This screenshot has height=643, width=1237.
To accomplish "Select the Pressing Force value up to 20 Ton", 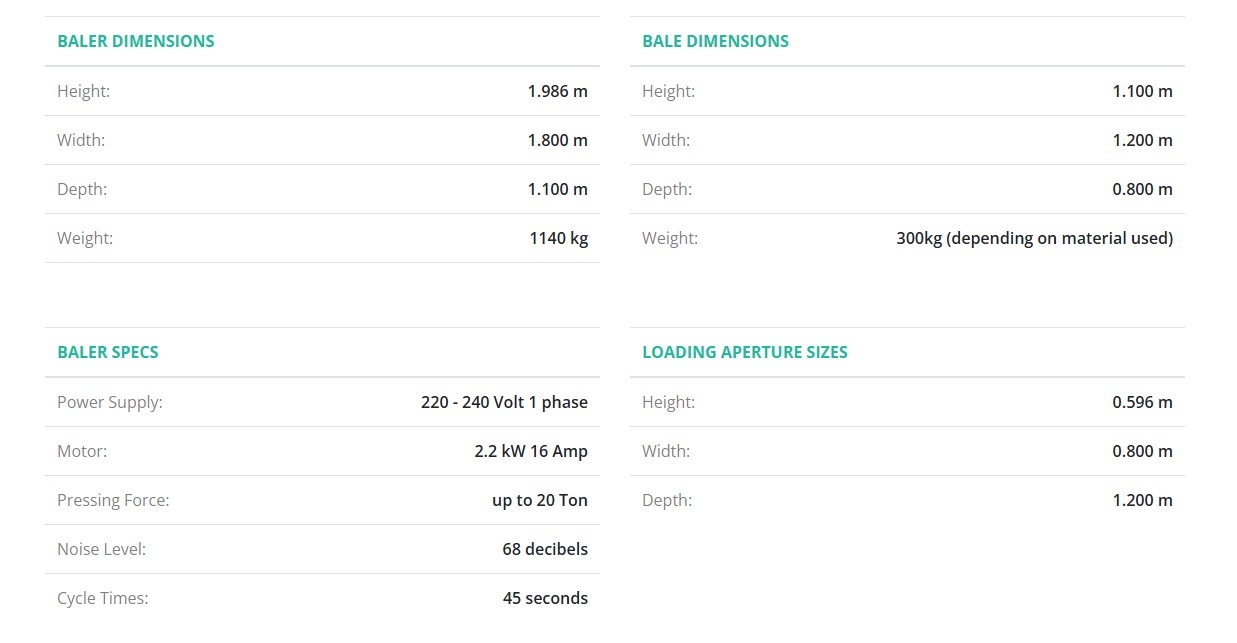I will coord(539,500).
